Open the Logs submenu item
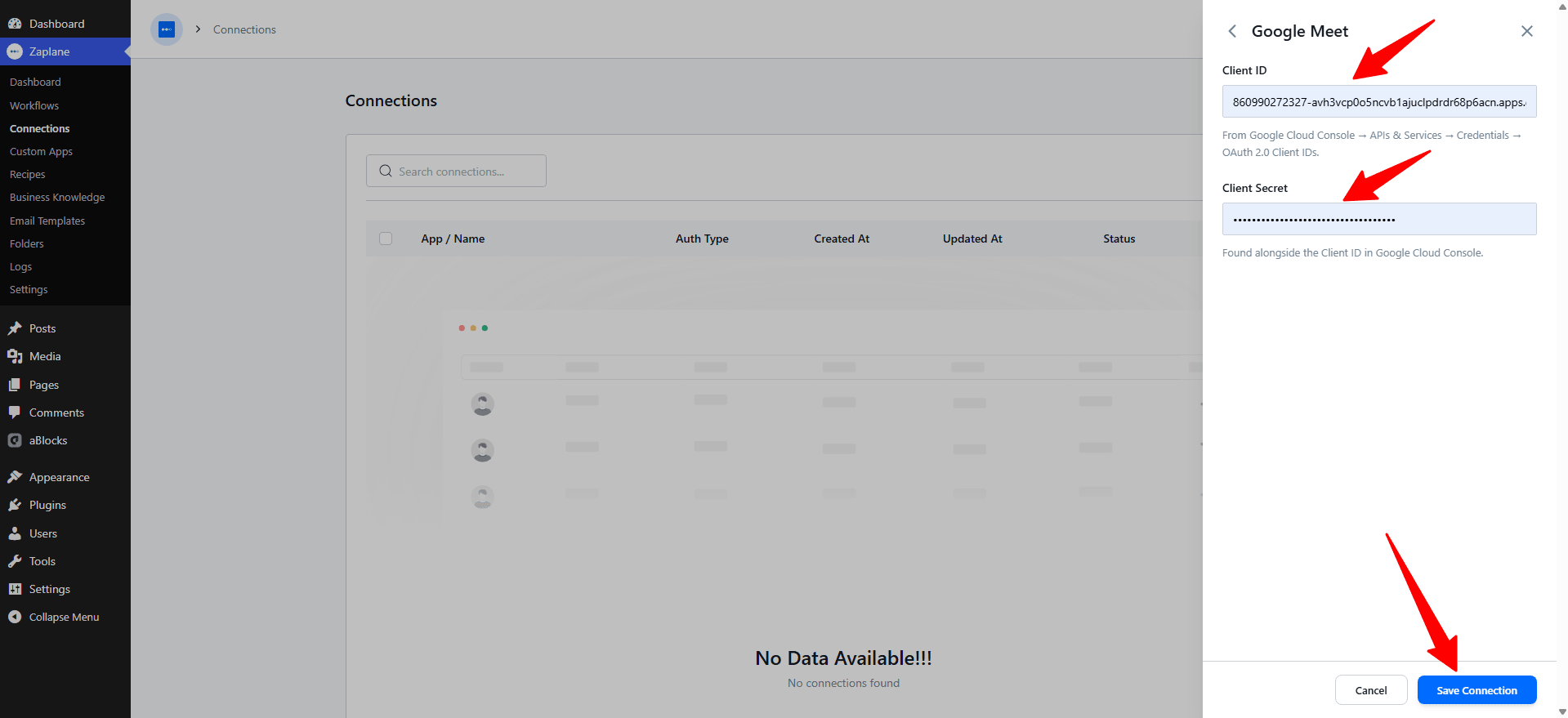 tap(21, 266)
